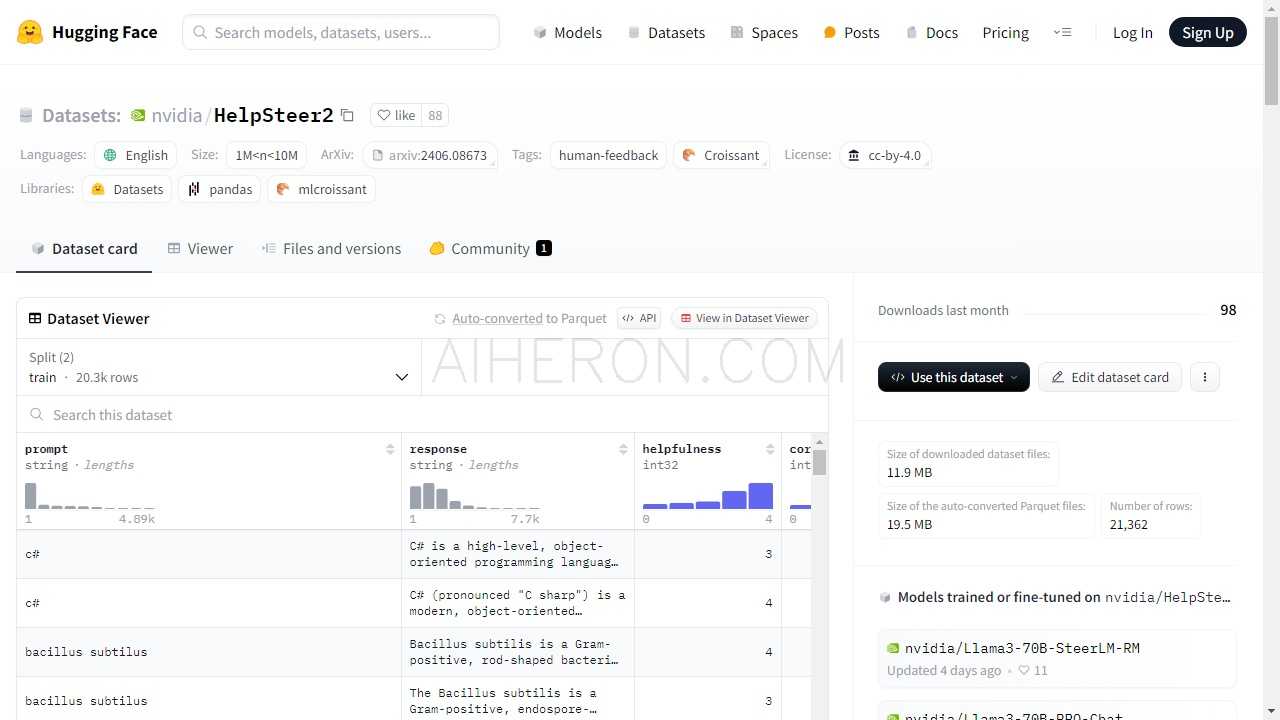Open the train split selector dropdown
This screenshot has height=720, width=1280.
coord(219,367)
